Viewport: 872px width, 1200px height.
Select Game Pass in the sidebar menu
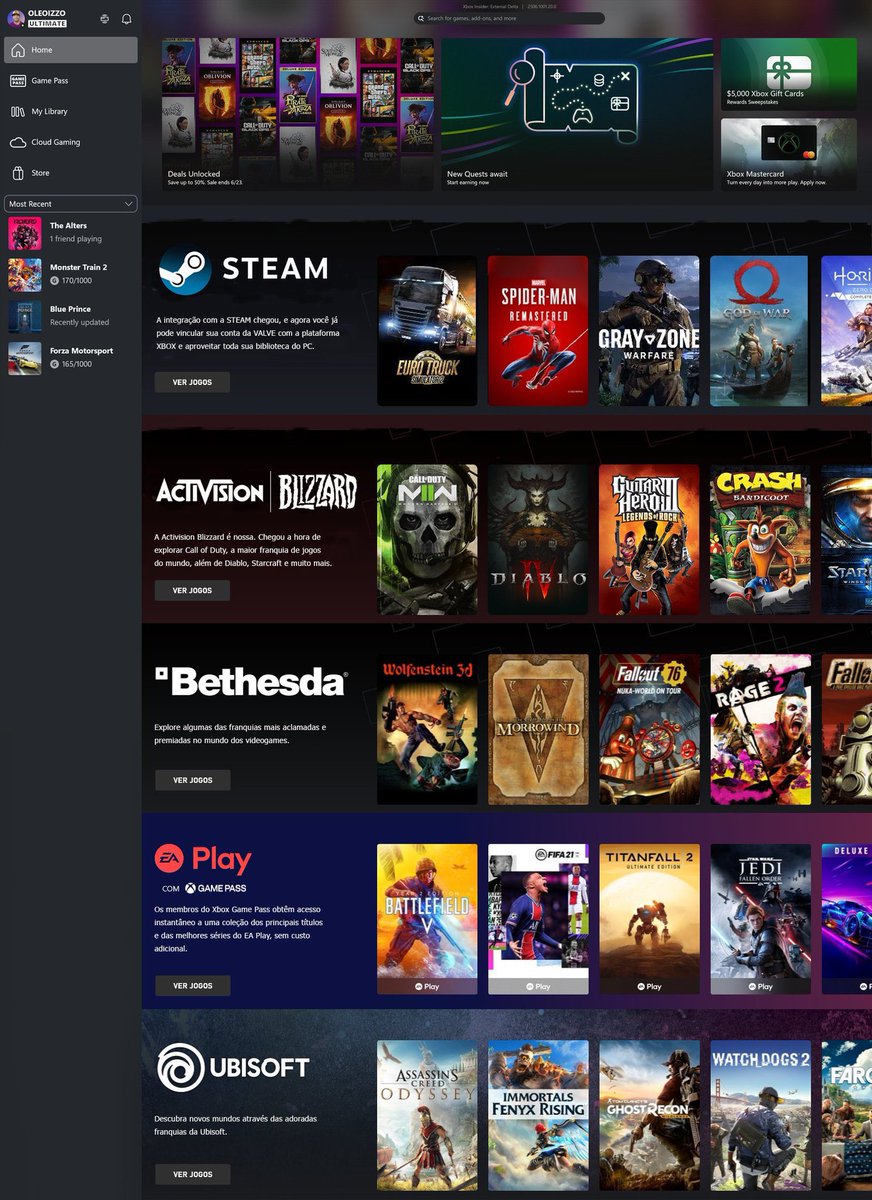[71, 81]
